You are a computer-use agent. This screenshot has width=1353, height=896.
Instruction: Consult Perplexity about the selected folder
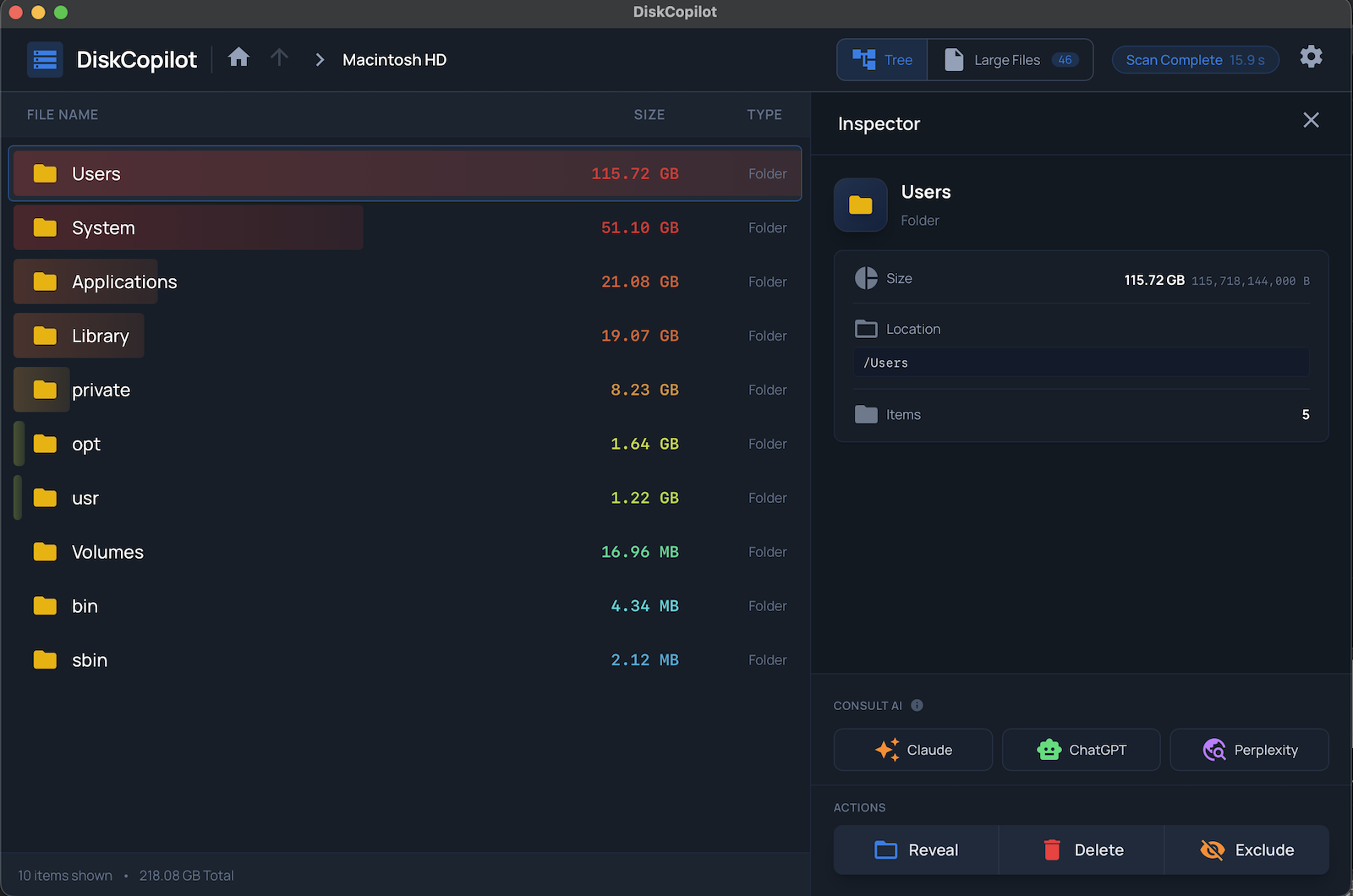click(x=1249, y=749)
